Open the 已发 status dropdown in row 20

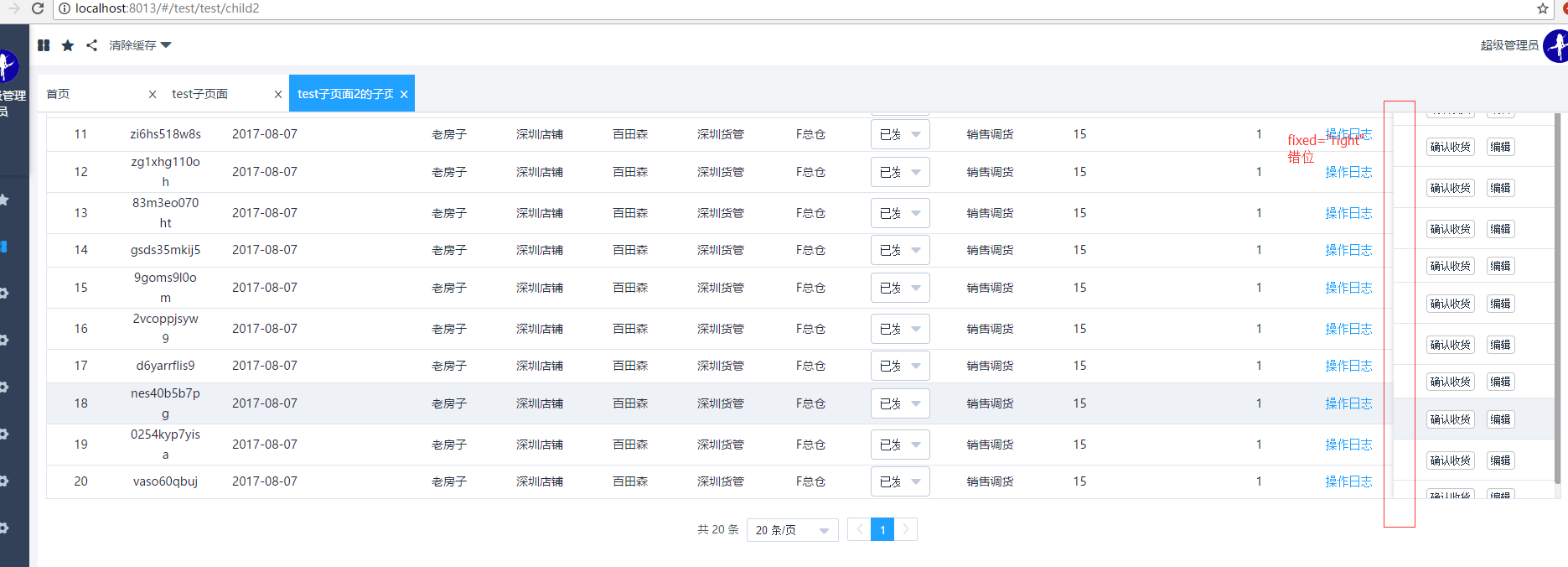tap(900, 481)
